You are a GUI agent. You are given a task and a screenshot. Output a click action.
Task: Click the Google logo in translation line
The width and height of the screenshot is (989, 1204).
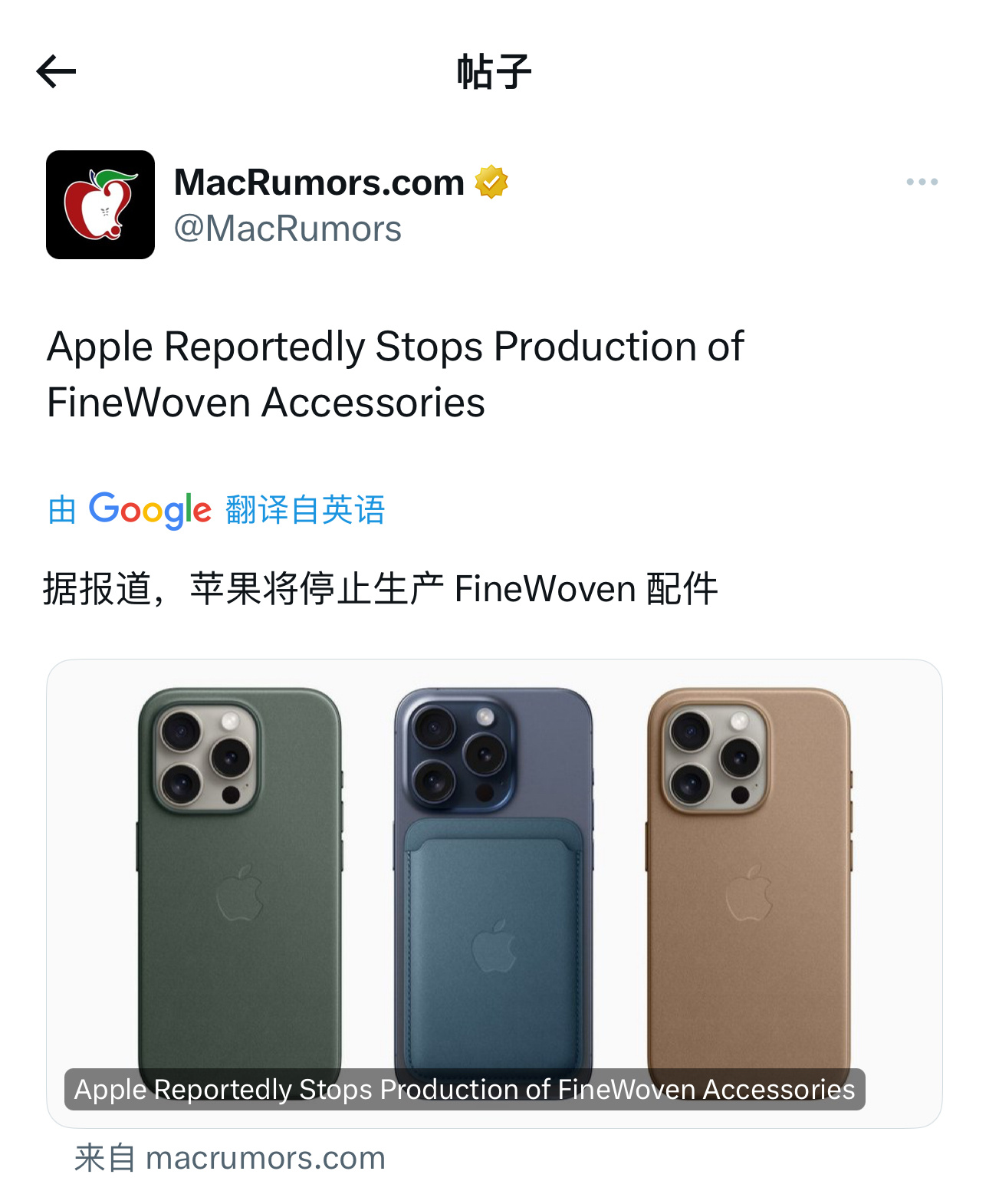click(149, 510)
